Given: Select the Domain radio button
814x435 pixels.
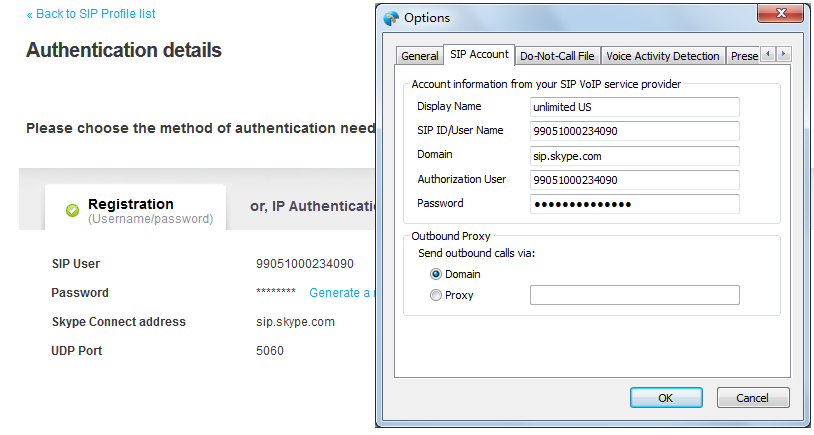Looking at the screenshot, I should click(x=436, y=274).
